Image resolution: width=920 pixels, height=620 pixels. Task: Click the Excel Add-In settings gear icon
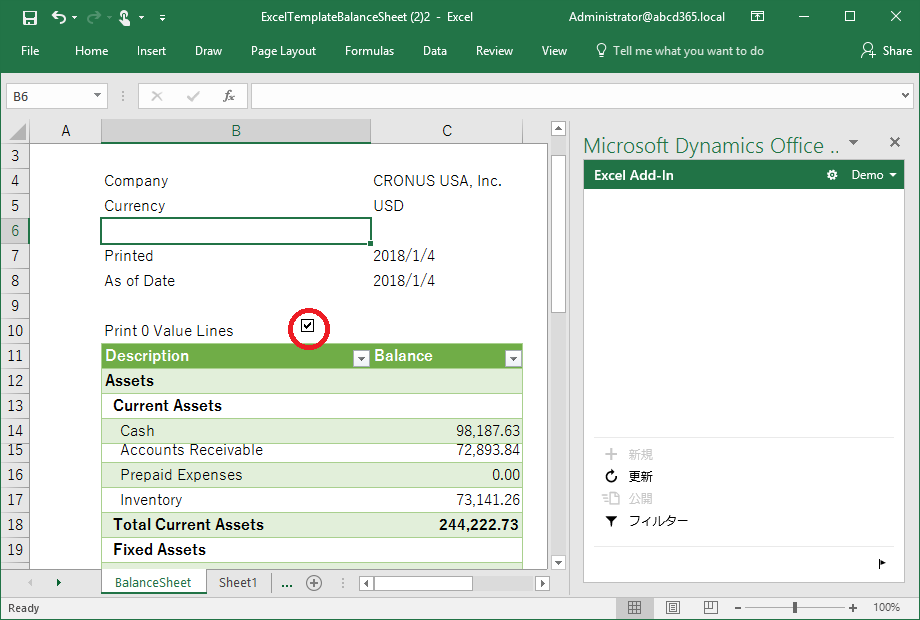click(832, 175)
